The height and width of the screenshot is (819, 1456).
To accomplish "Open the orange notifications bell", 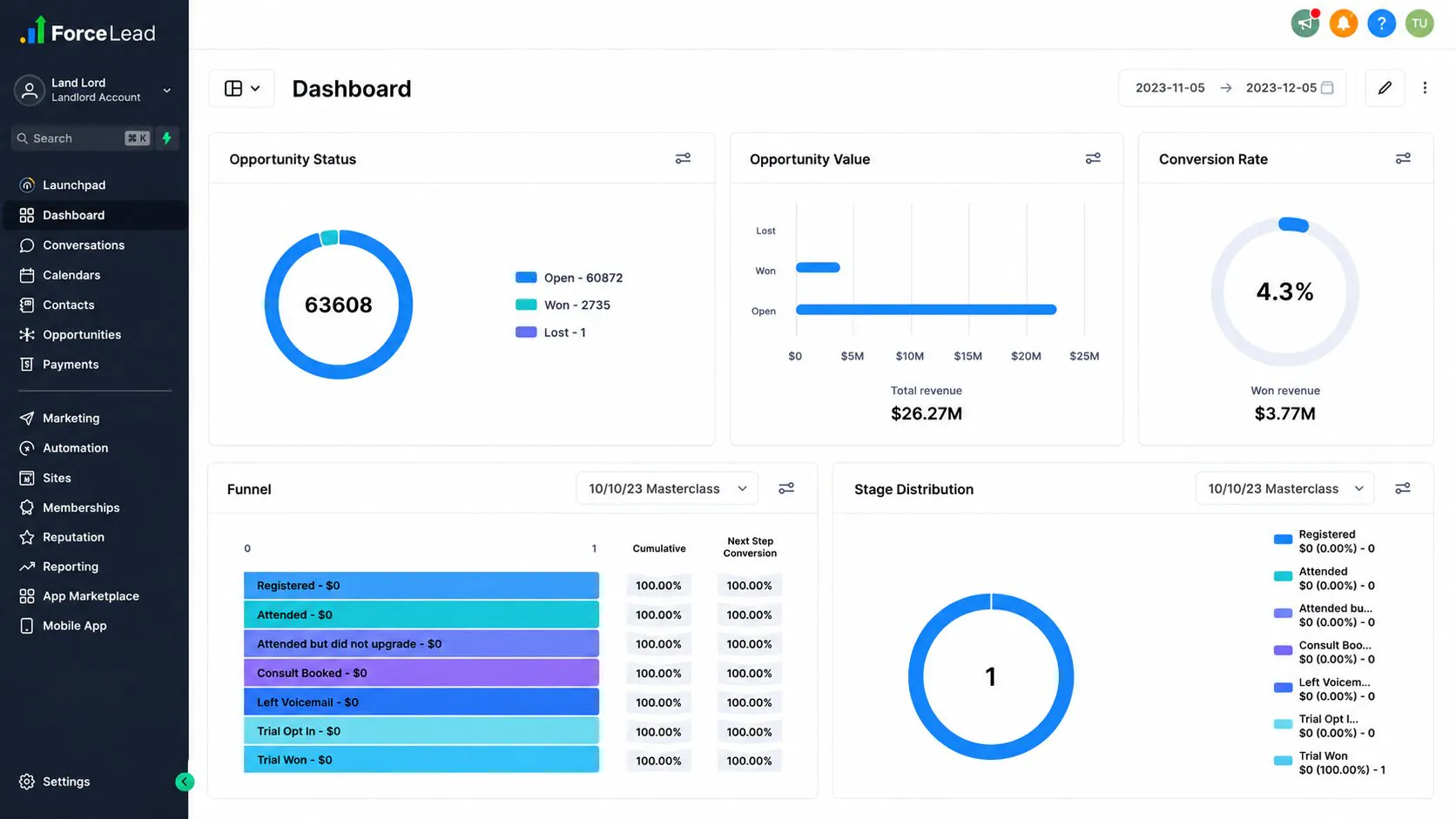I will tap(1343, 23).
